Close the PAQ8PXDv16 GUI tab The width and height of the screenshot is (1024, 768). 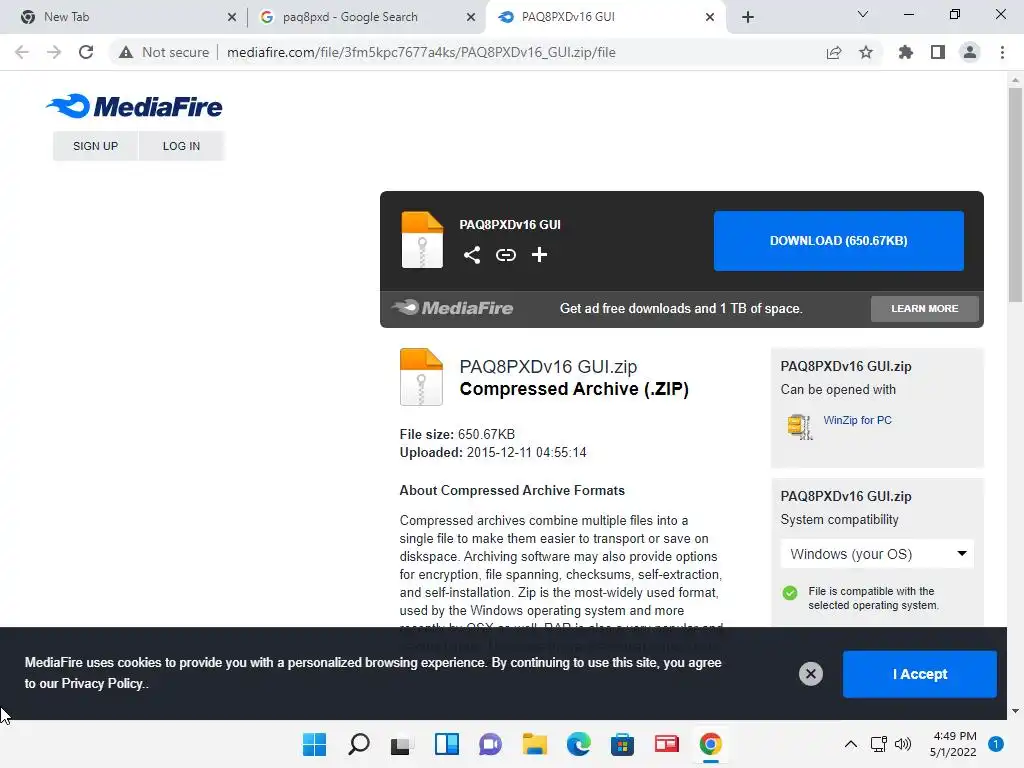pos(710,17)
